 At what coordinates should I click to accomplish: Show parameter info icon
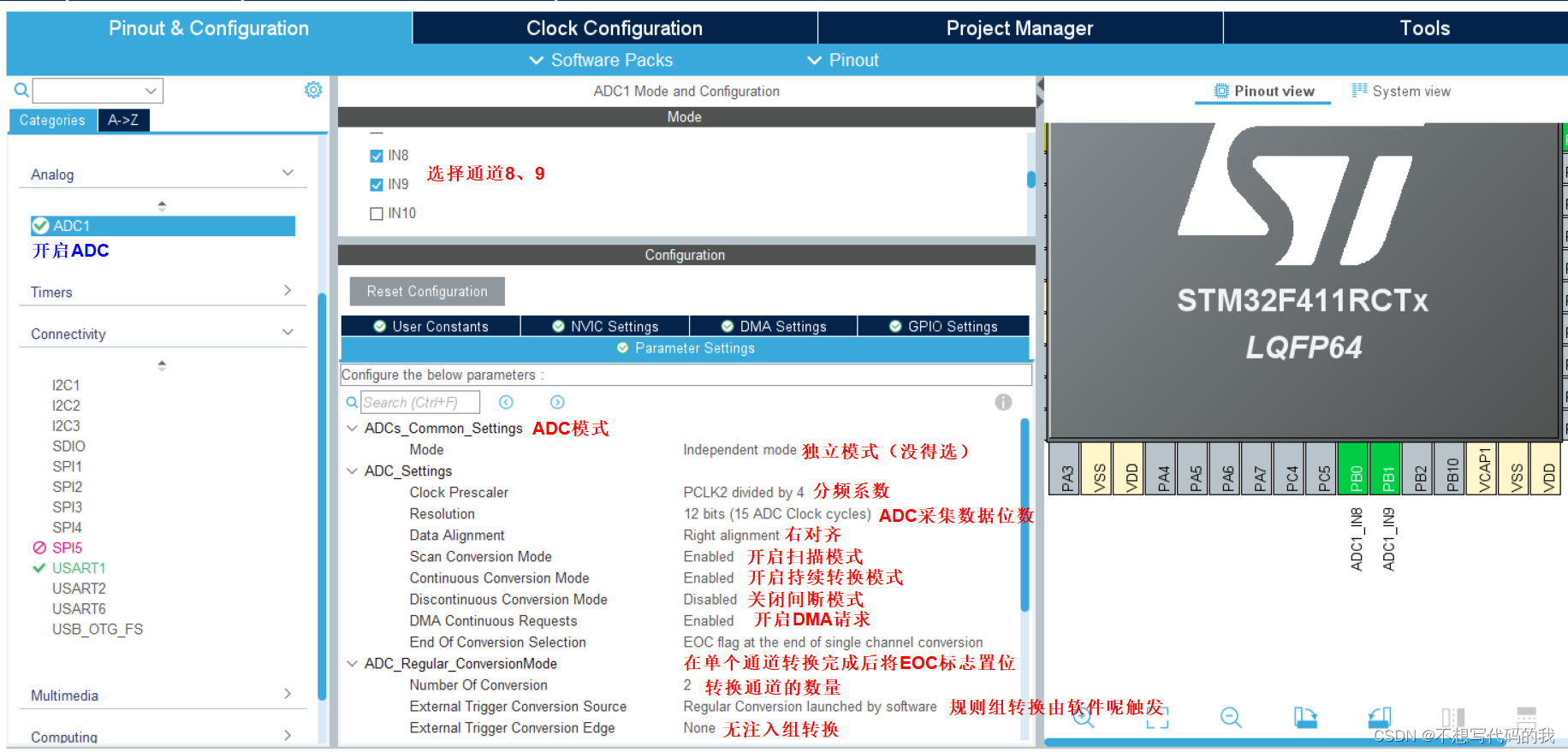coord(1003,402)
